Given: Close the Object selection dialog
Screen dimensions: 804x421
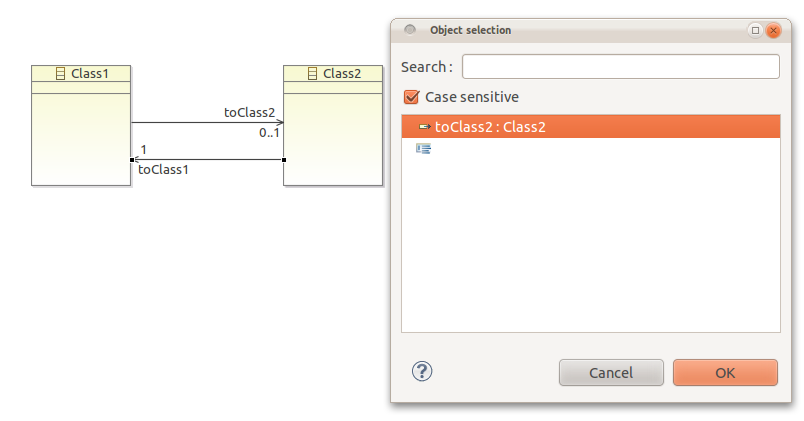Looking at the screenshot, I should point(773,30).
